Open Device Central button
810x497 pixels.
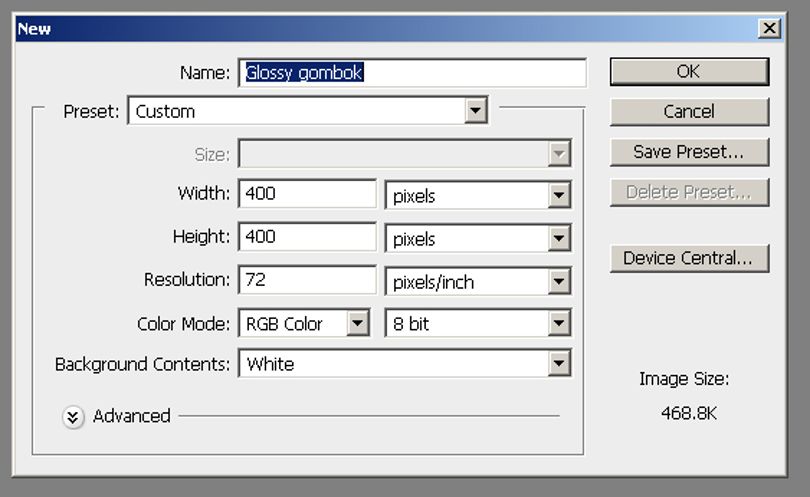[x=689, y=258]
